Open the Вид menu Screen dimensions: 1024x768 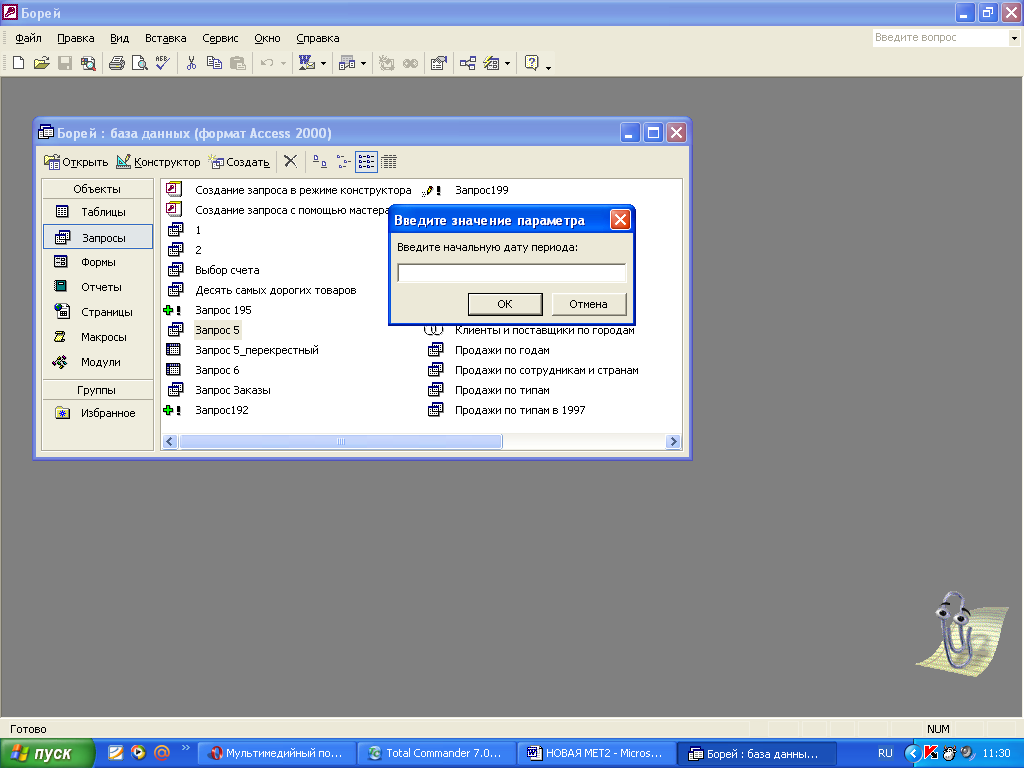pos(120,38)
